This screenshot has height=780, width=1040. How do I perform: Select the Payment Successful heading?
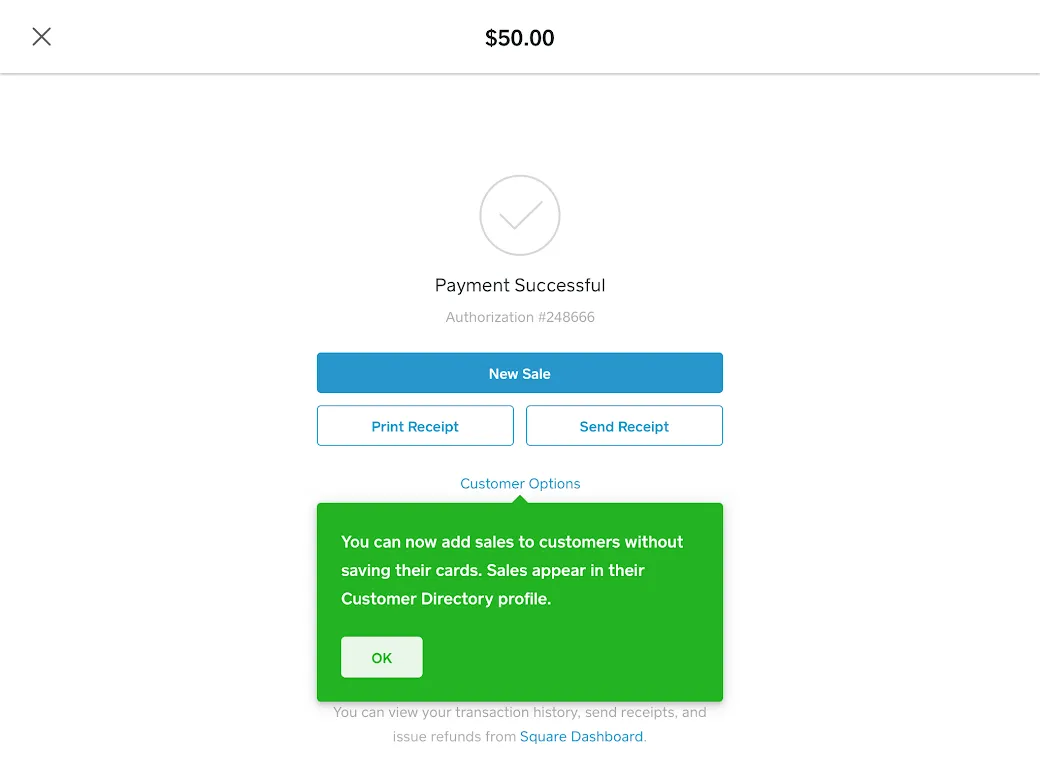tap(520, 285)
